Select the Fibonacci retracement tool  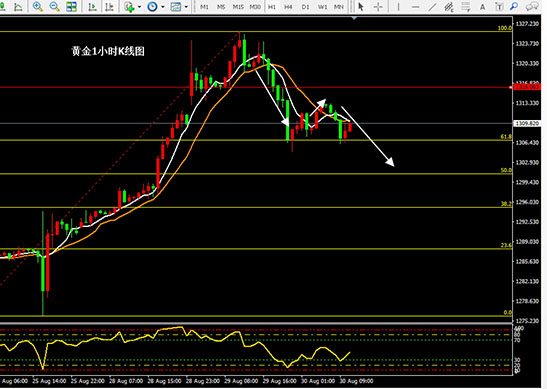[466, 7]
